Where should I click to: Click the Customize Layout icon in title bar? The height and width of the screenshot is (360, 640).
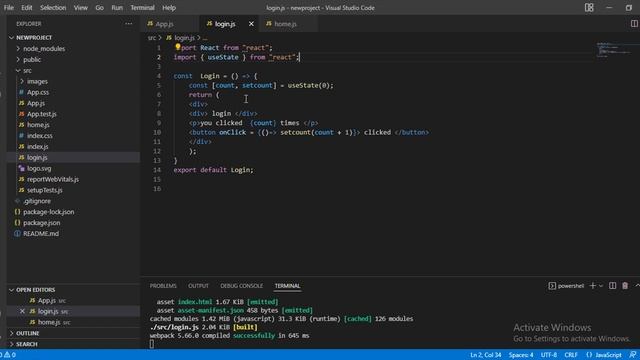[x=589, y=8]
